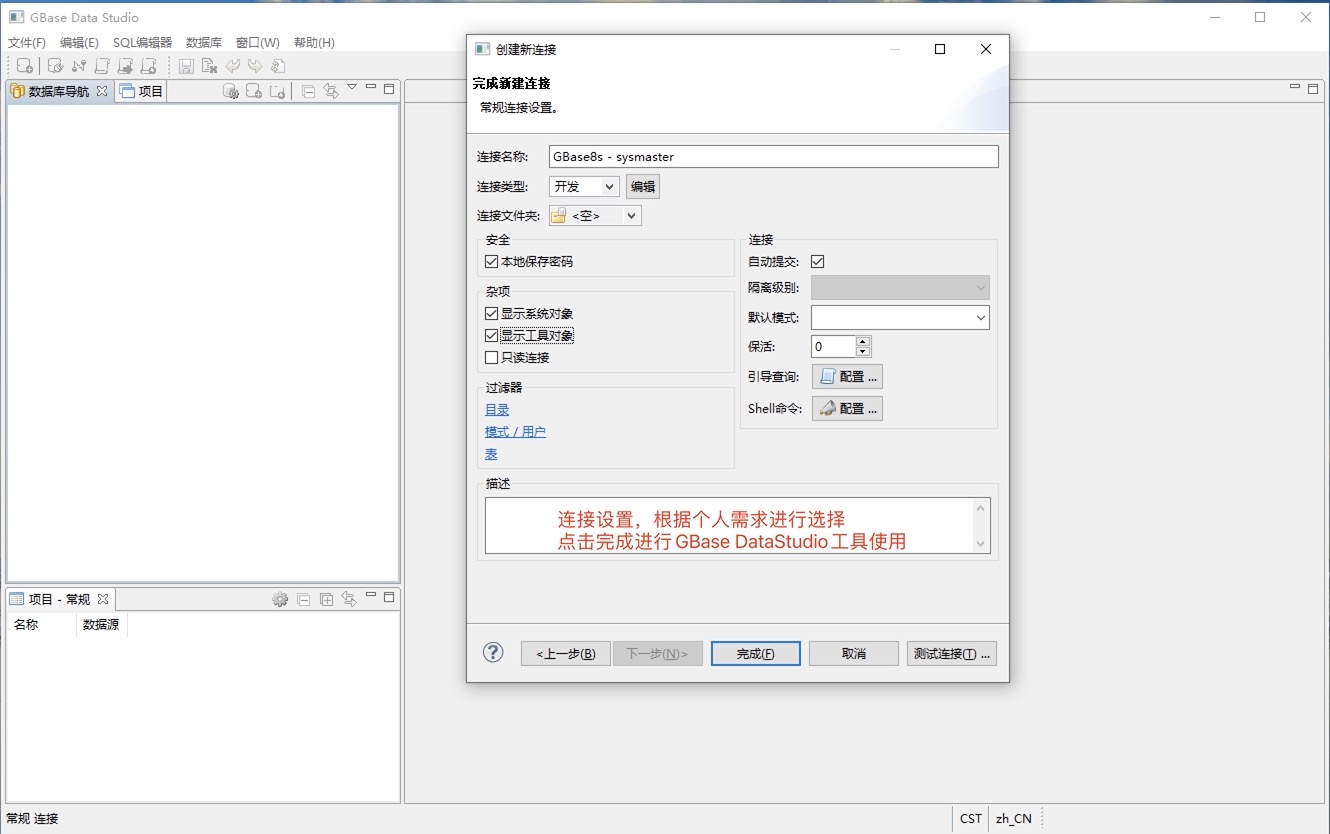Click link-with-editor arrows in database navigator
This screenshot has width=1330, height=834.
[331, 91]
